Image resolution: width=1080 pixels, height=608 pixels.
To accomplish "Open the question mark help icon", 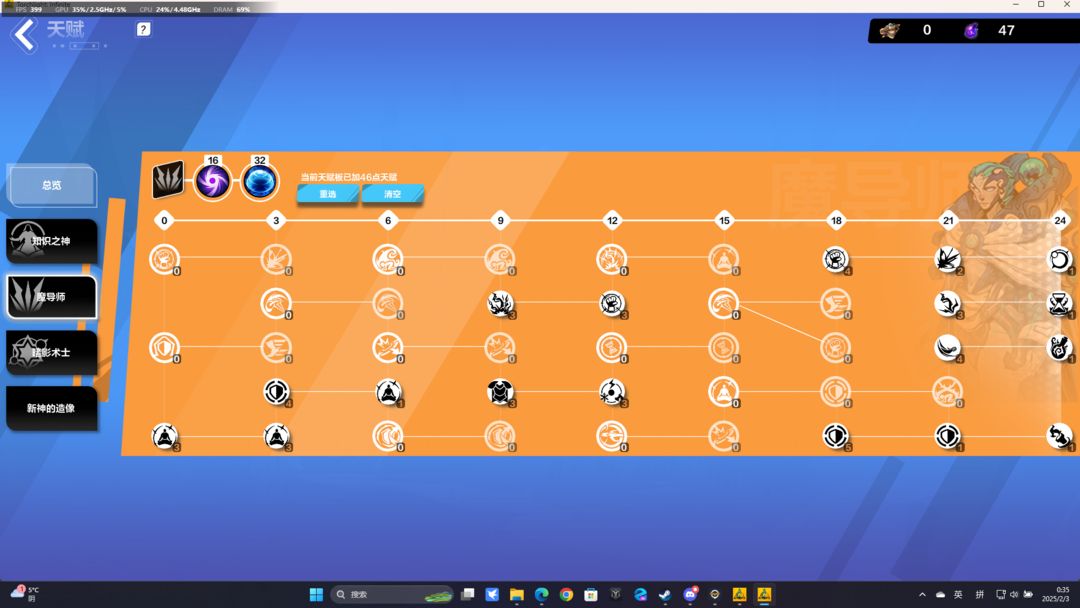I will pyautogui.click(x=143, y=30).
